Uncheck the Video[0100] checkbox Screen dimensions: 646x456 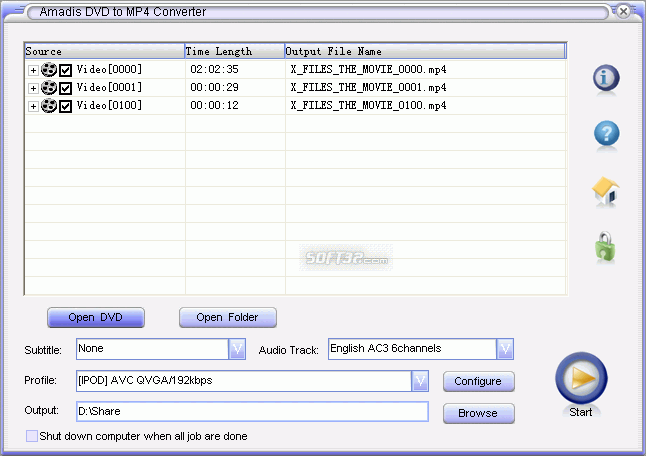pyautogui.click(x=66, y=106)
